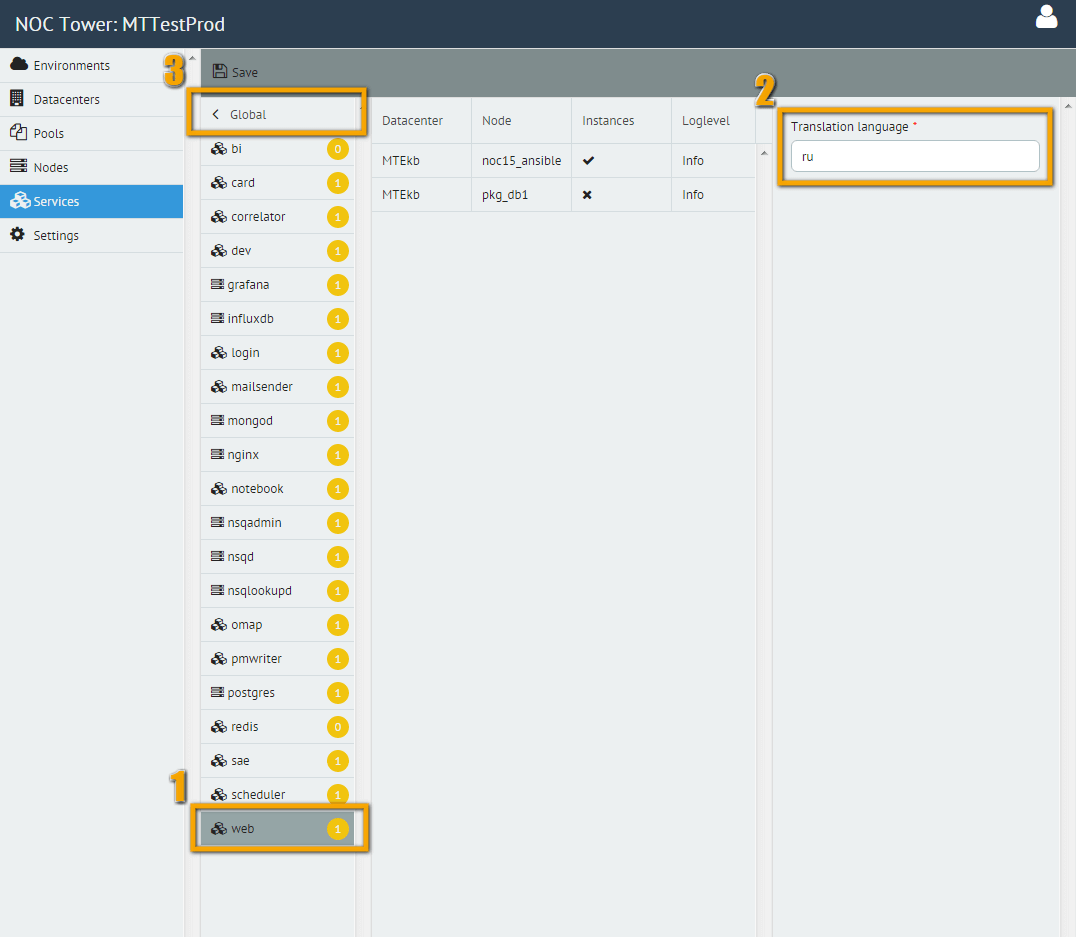Click the noc15_ansible node cell
1076x937 pixels.
coord(522,161)
